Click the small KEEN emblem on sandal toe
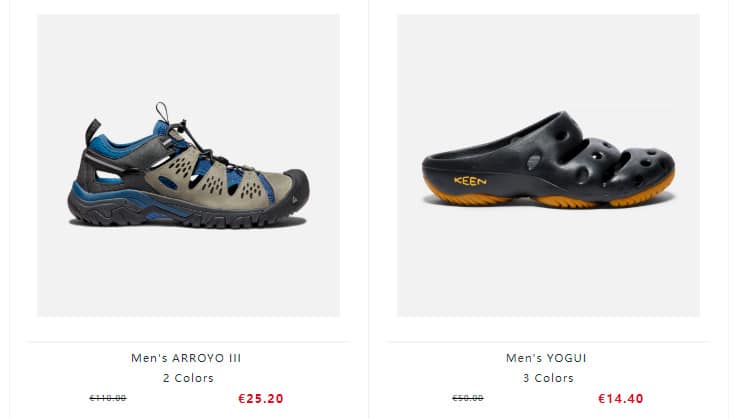Image resolution: width=739 pixels, height=419 pixels. click(x=295, y=200)
